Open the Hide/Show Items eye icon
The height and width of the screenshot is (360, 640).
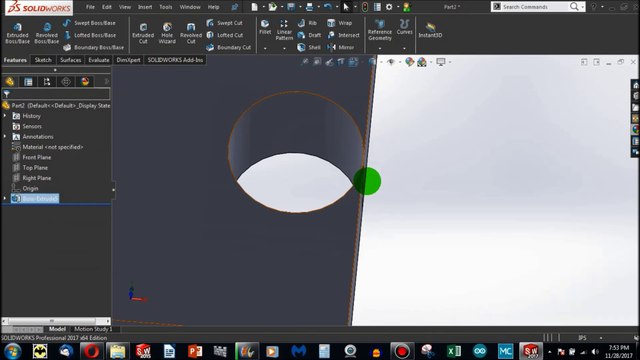(391, 62)
